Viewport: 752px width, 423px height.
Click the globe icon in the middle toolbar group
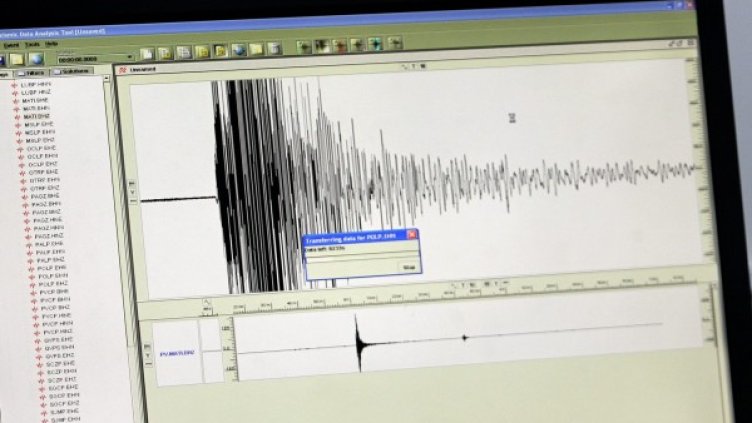click(239, 49)
